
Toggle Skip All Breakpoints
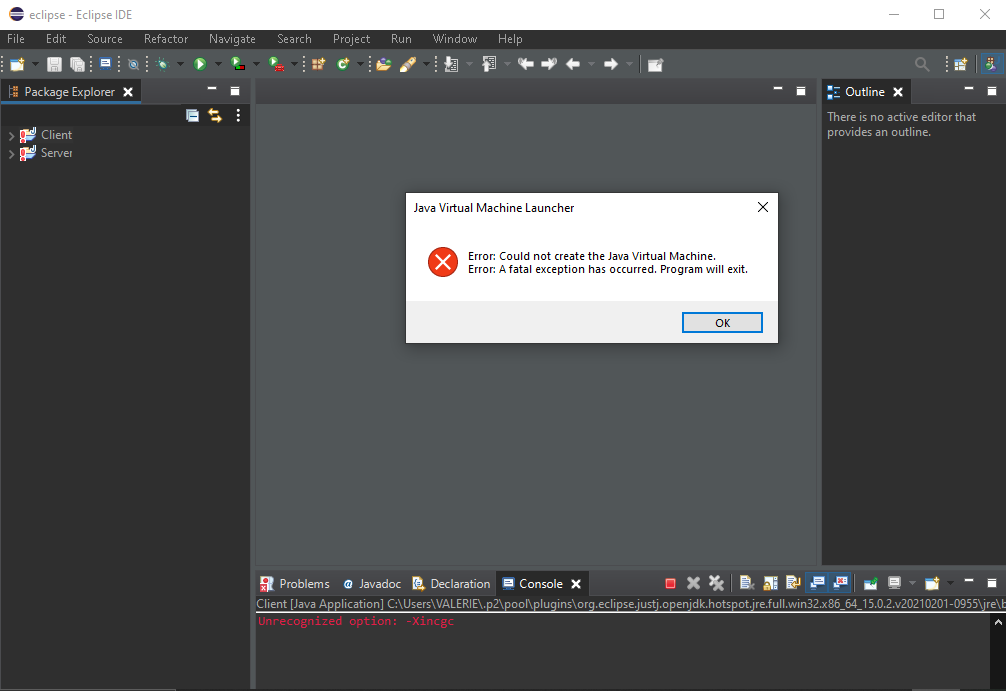point(133,64)
